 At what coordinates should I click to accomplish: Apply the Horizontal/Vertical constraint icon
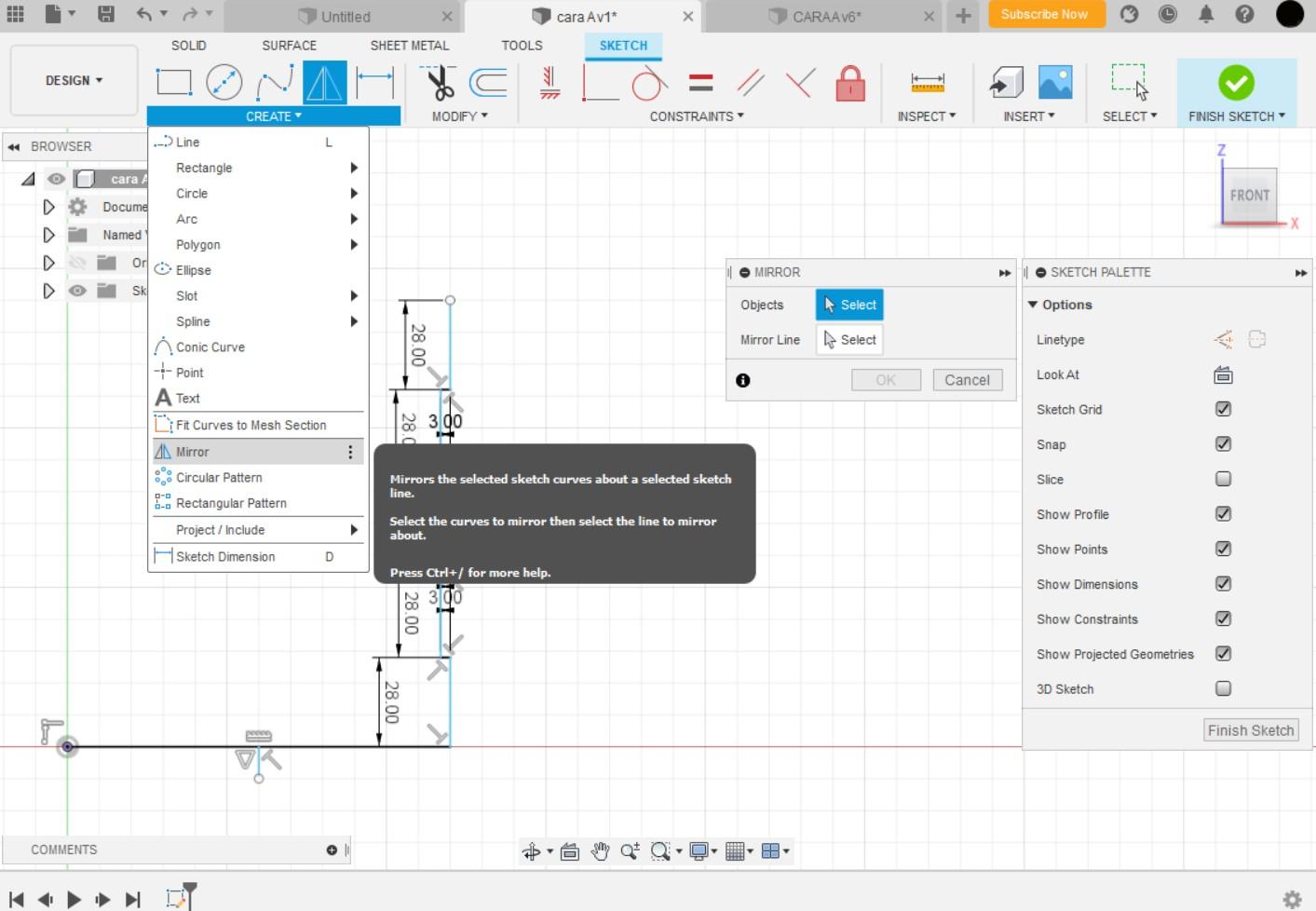tap(600, 83)
